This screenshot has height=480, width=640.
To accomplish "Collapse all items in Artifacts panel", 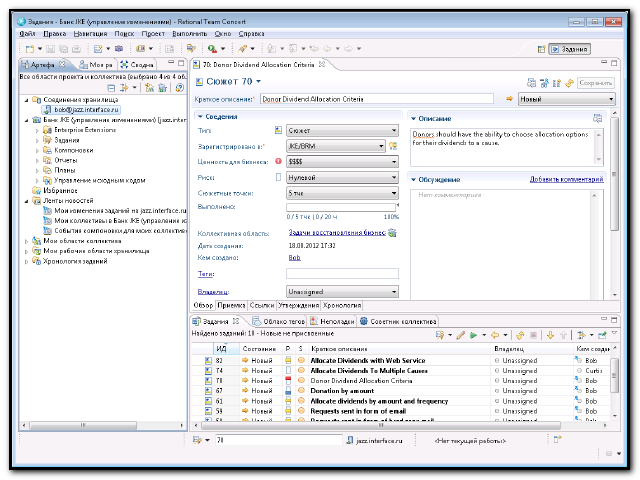I will [111, 88].
